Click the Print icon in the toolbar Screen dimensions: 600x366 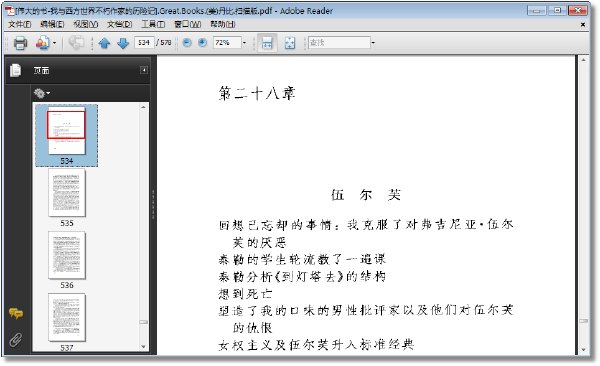click(x=20, y=43)
